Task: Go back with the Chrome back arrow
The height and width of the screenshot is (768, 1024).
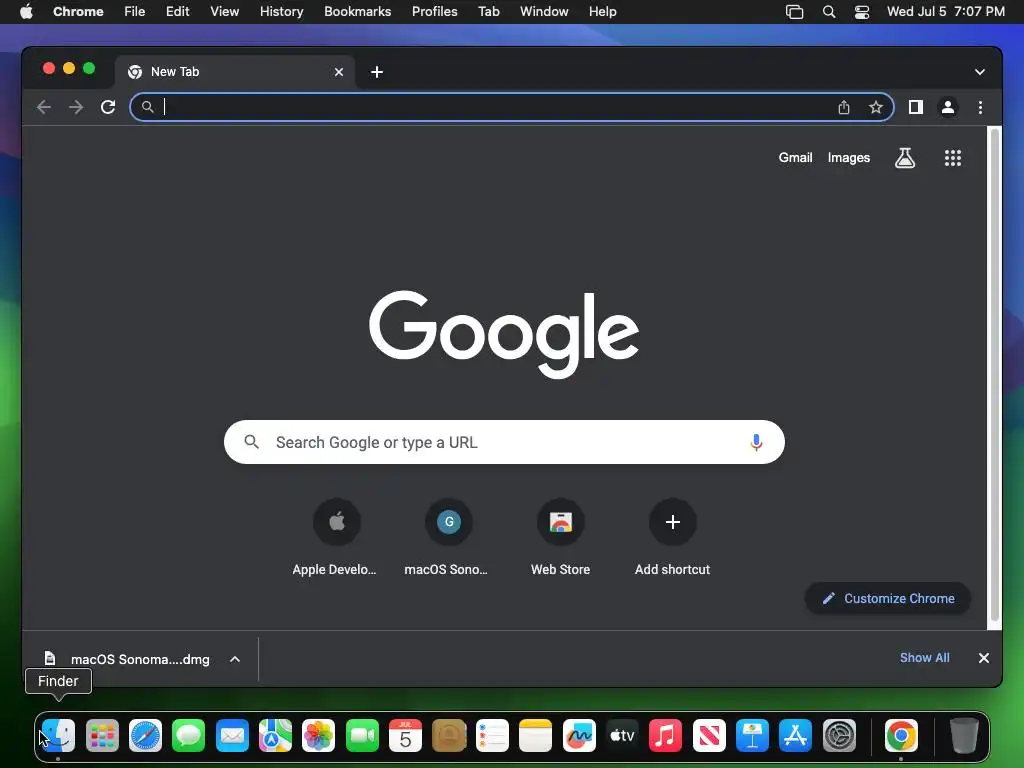Action: (44, 107)
